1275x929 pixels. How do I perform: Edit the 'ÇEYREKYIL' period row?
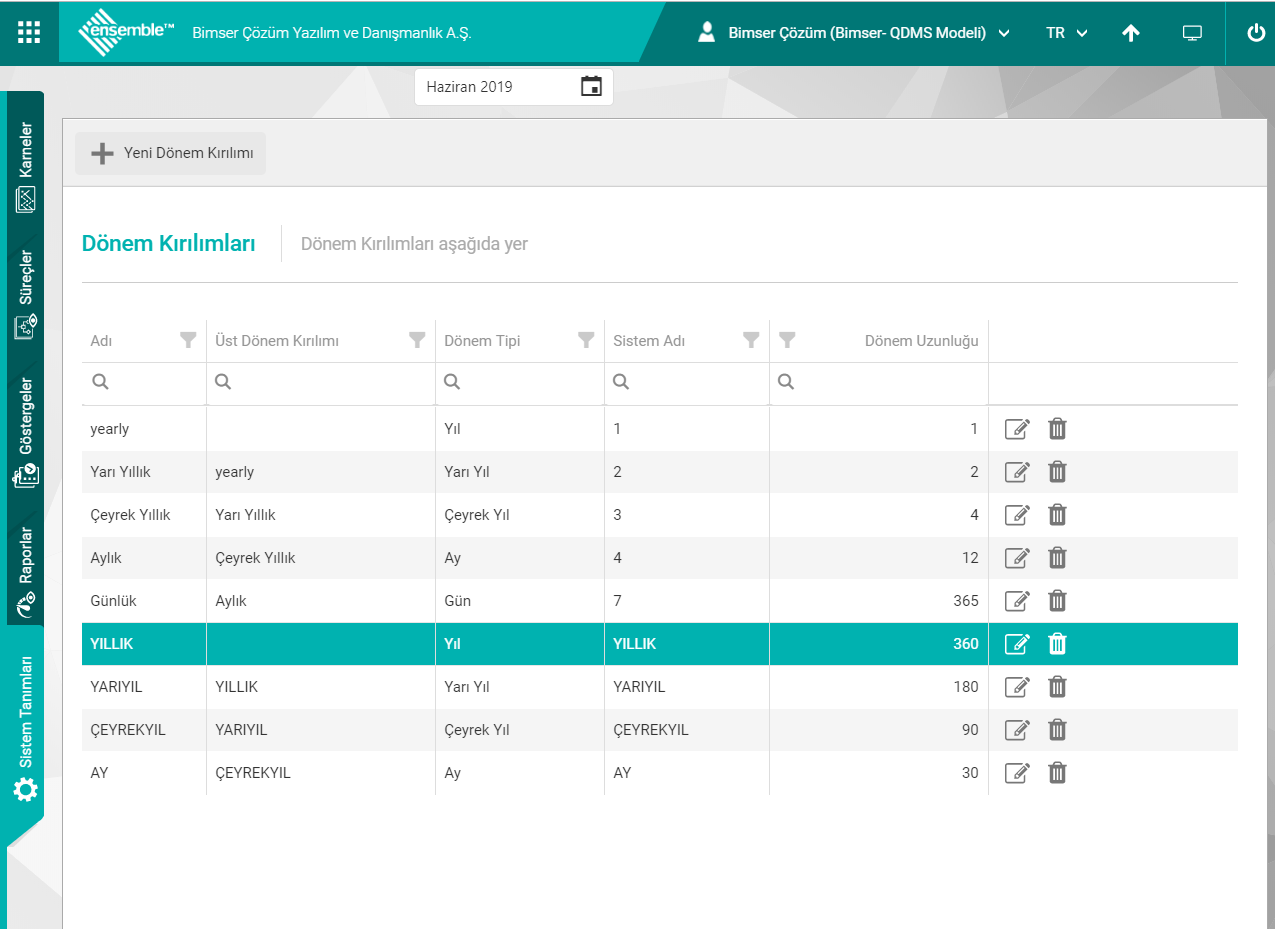pyautogui.click(x=1016, y=730)
